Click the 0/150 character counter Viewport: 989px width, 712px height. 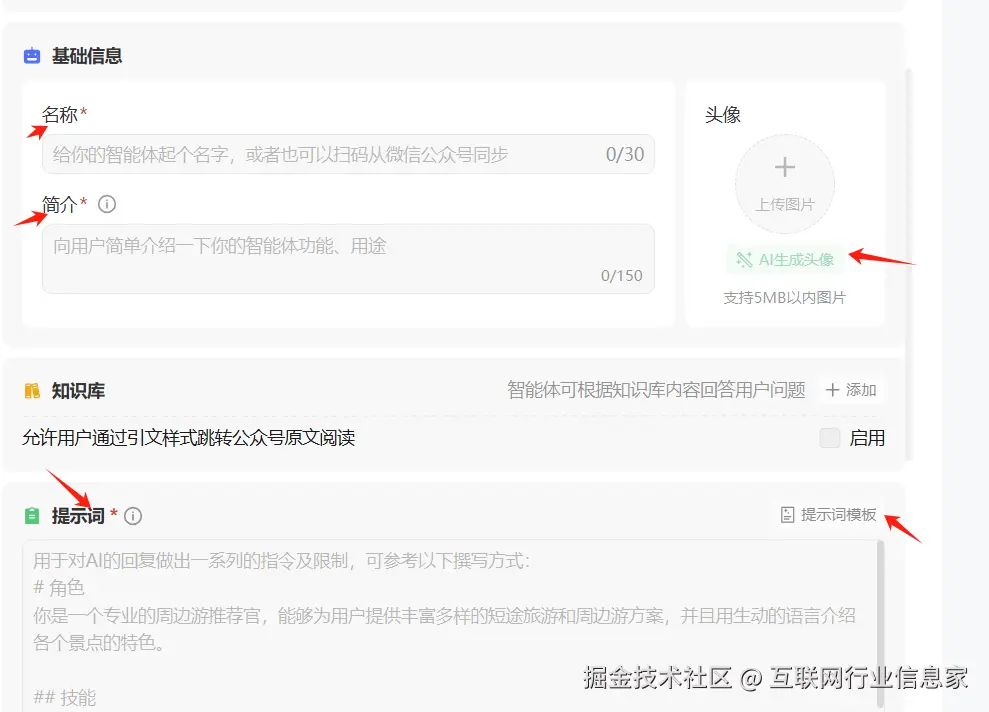(x=621, y=276)
